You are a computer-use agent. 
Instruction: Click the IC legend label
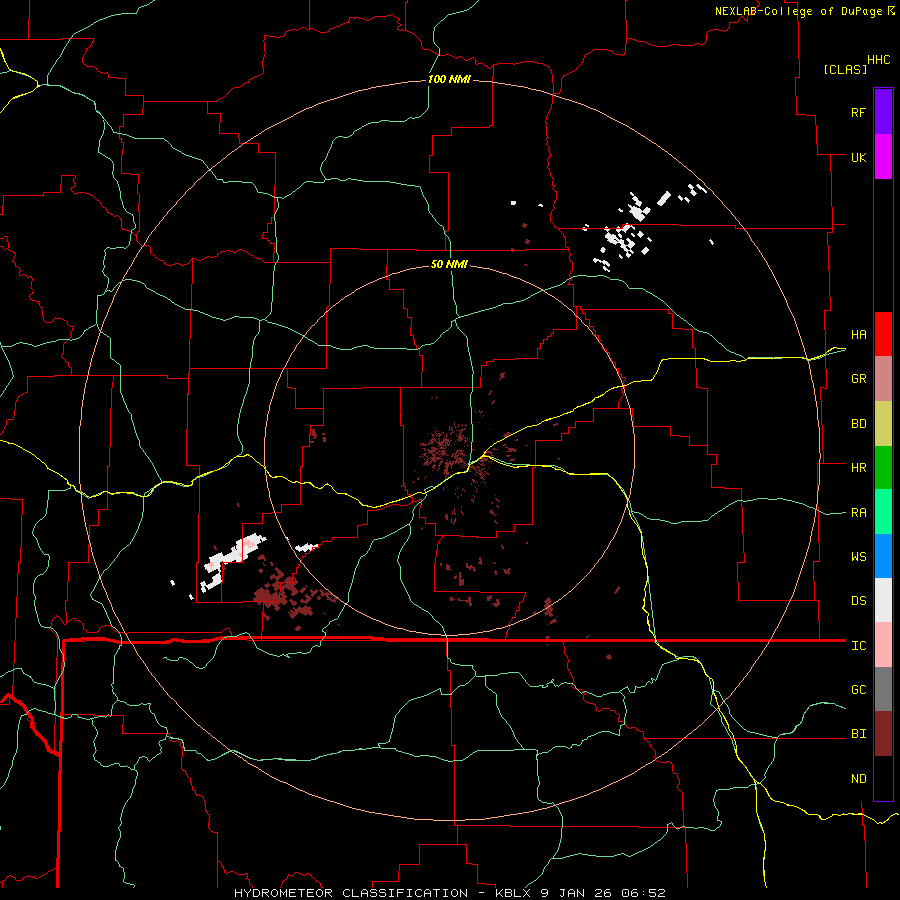pyautogui.click(x=858, y=645)
